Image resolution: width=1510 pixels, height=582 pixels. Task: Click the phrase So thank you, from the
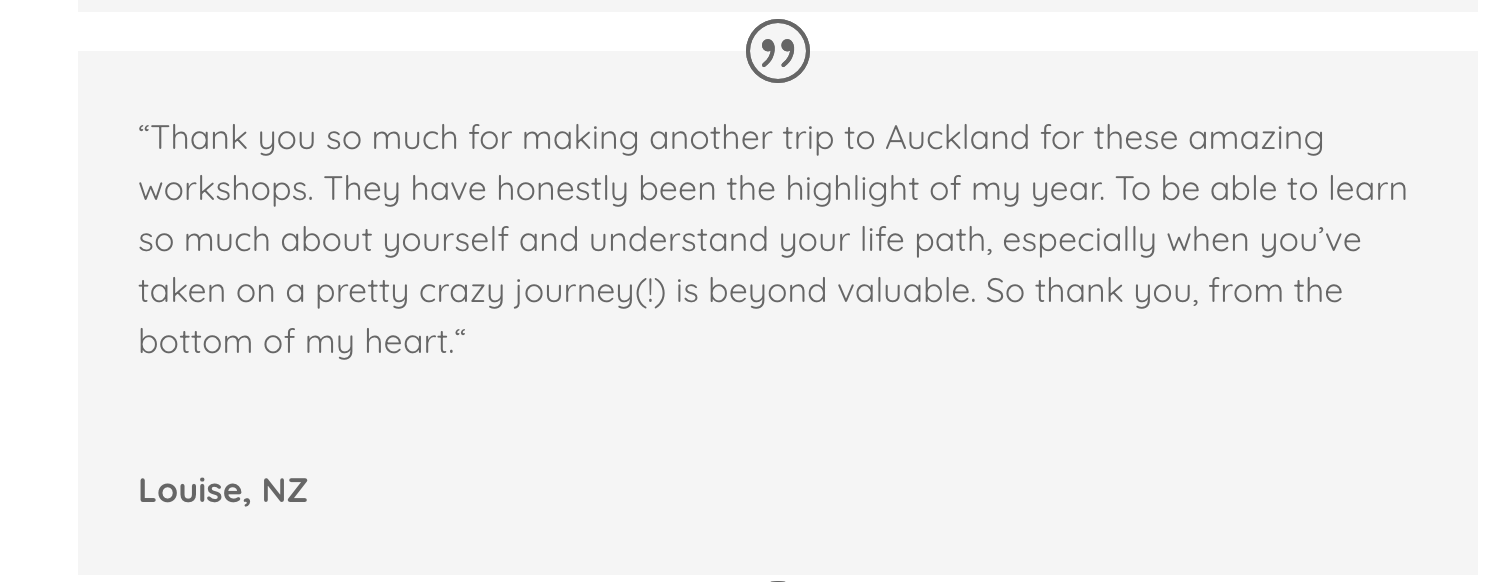(1164, 292)
